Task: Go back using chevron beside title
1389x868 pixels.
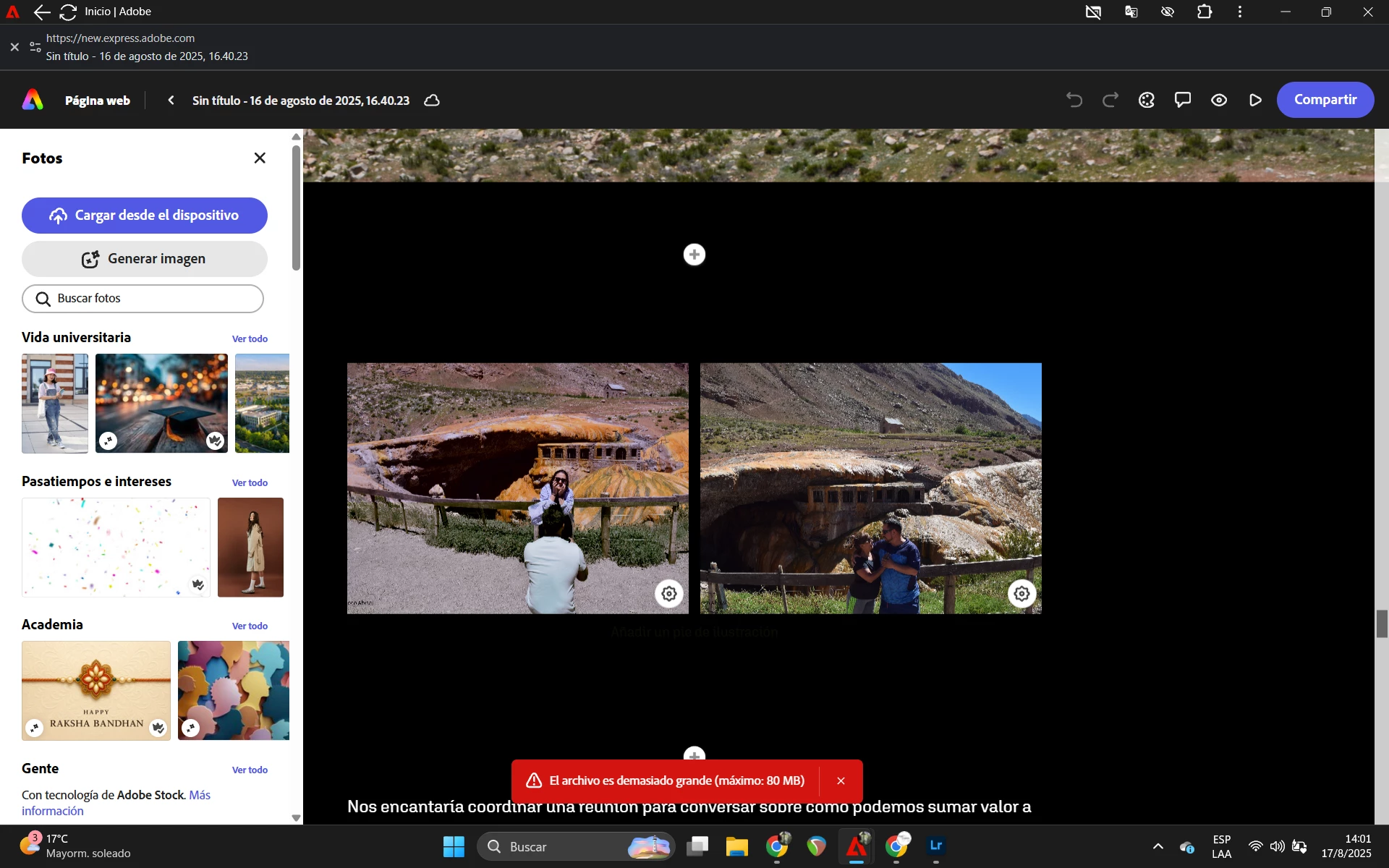Action: pyautogui.click(x=171, y=101)
